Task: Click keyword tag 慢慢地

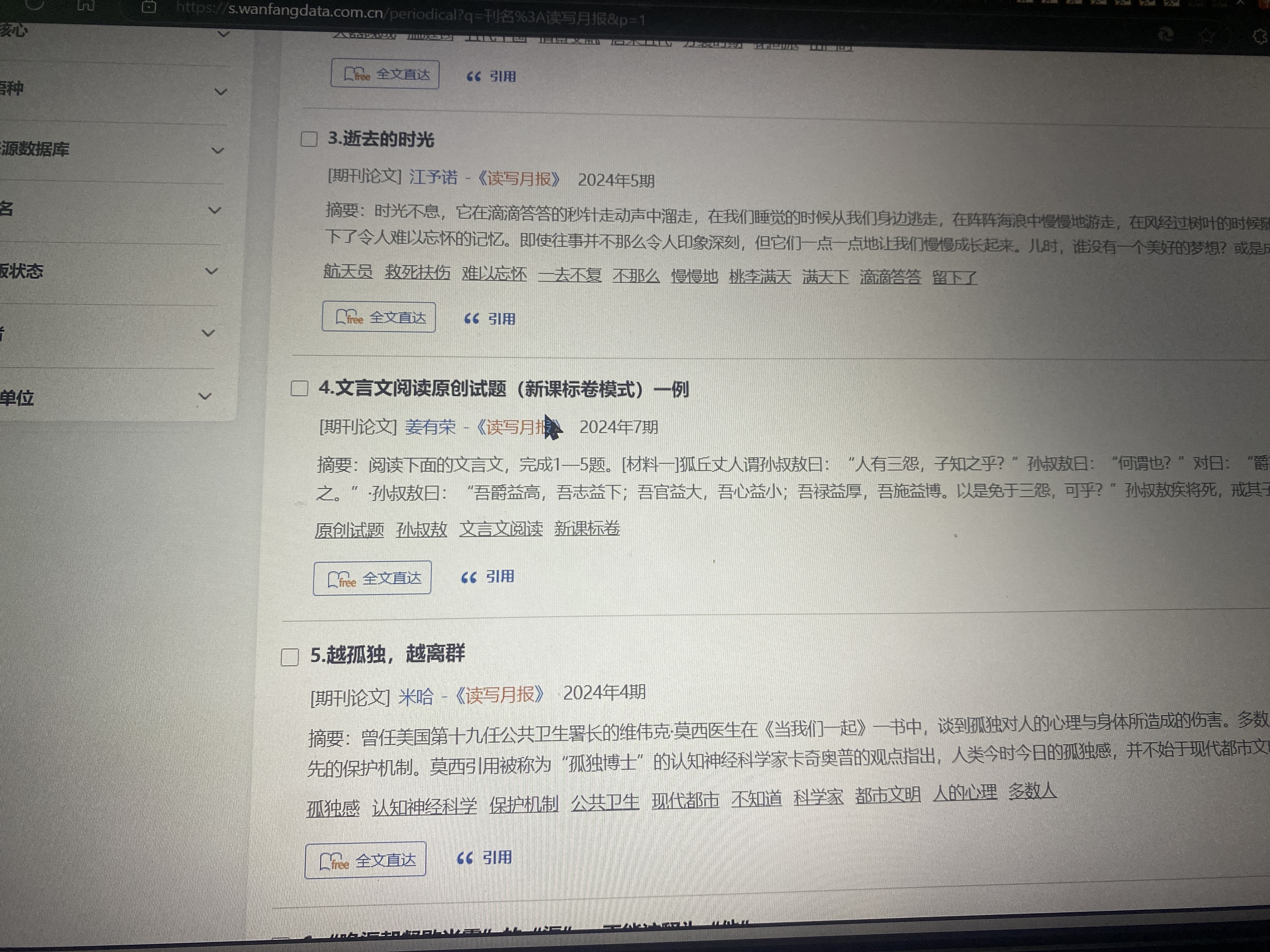Action: point(695,277)
